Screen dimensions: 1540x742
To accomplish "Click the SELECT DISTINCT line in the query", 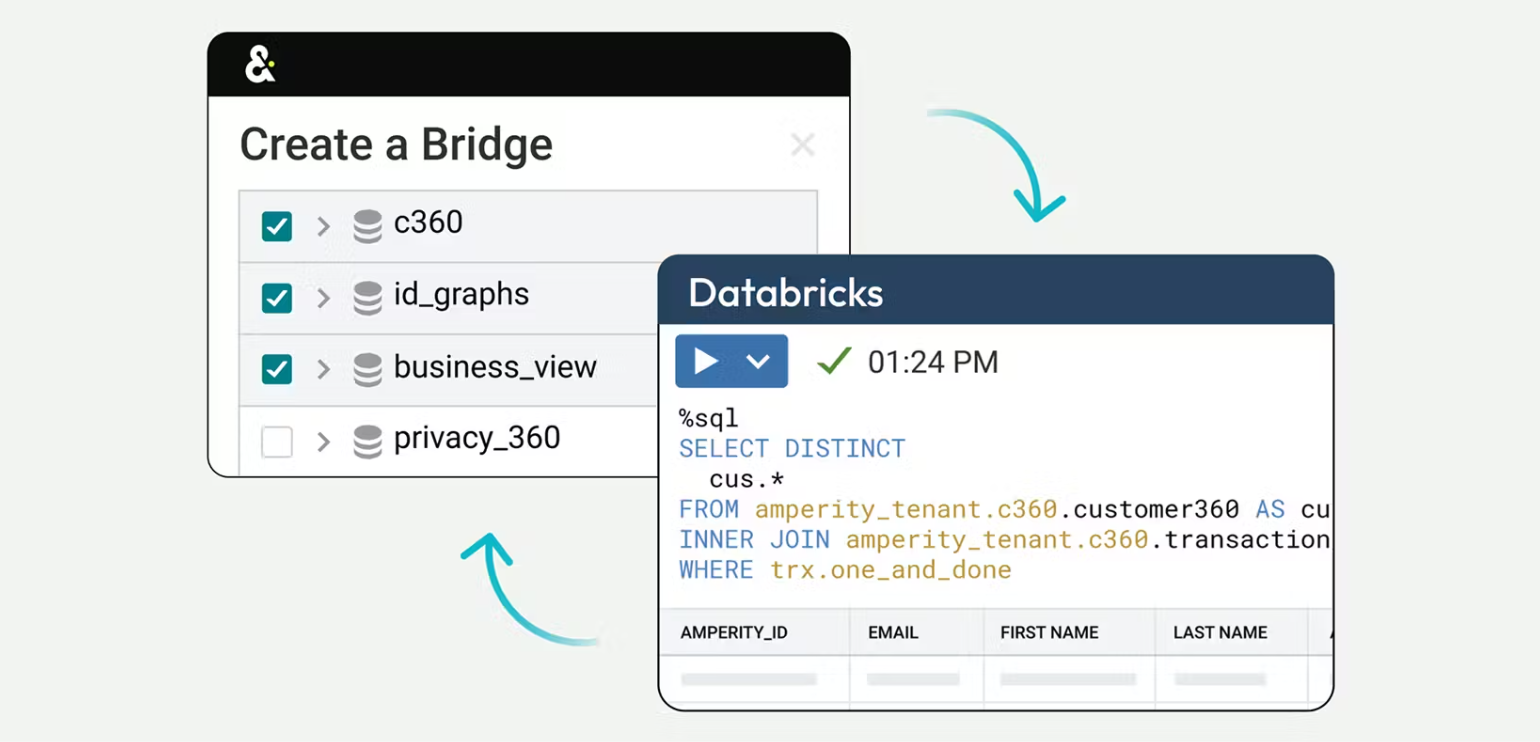I will click(x=792, y=448).
